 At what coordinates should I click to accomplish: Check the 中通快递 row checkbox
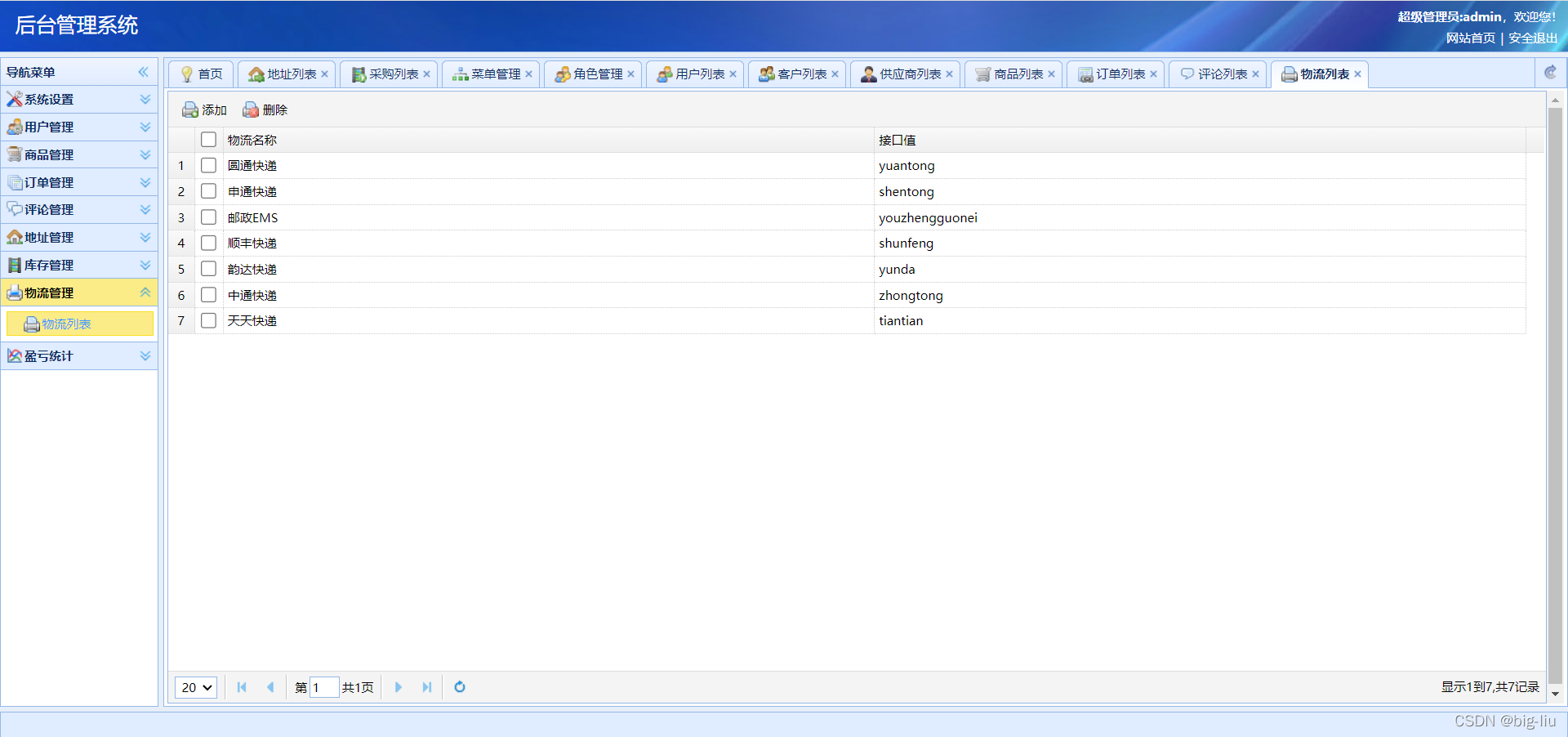click(208, 295)
